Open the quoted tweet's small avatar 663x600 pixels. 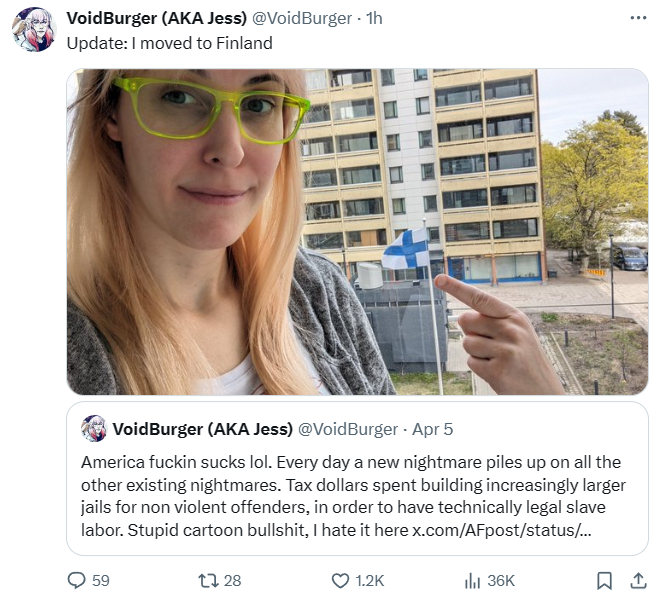[x=94, y=428]
